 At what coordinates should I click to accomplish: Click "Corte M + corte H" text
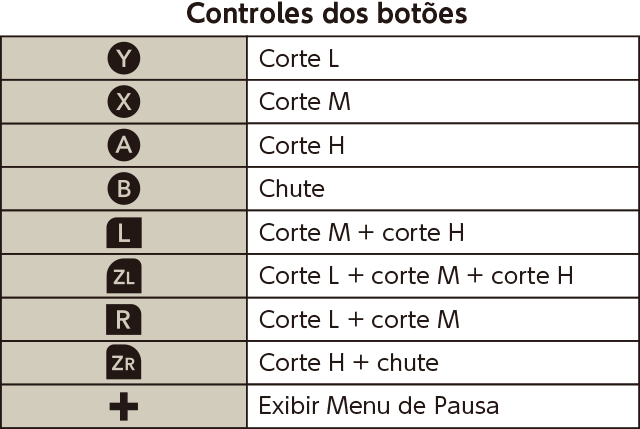362,233
